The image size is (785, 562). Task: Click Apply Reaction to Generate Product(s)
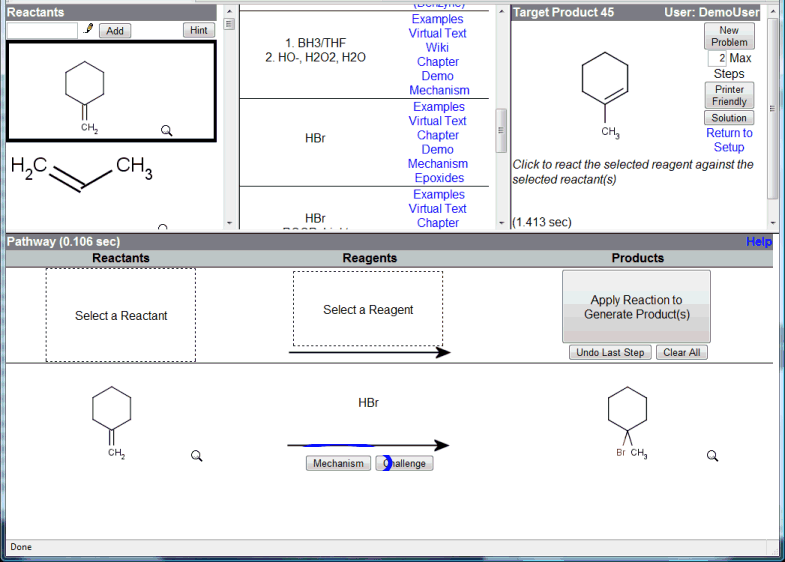636,307
